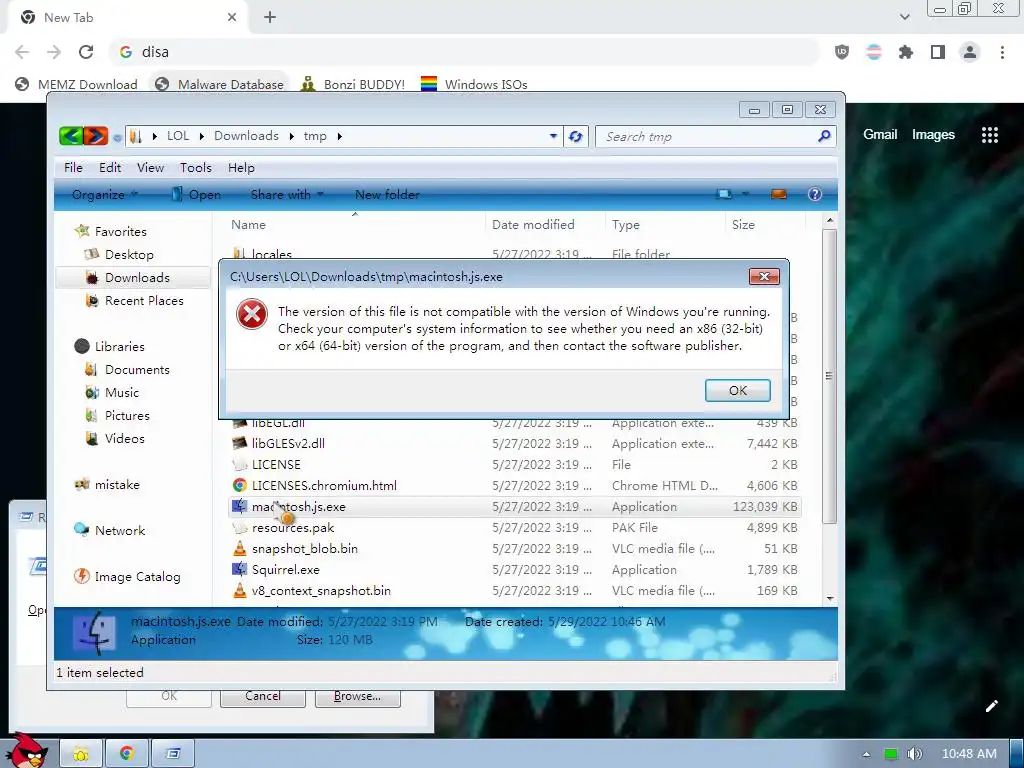Click the customize pencil icon on New Tab
Image resolution: width=1024 pixels, height=768 pixels.
(991, 706)
